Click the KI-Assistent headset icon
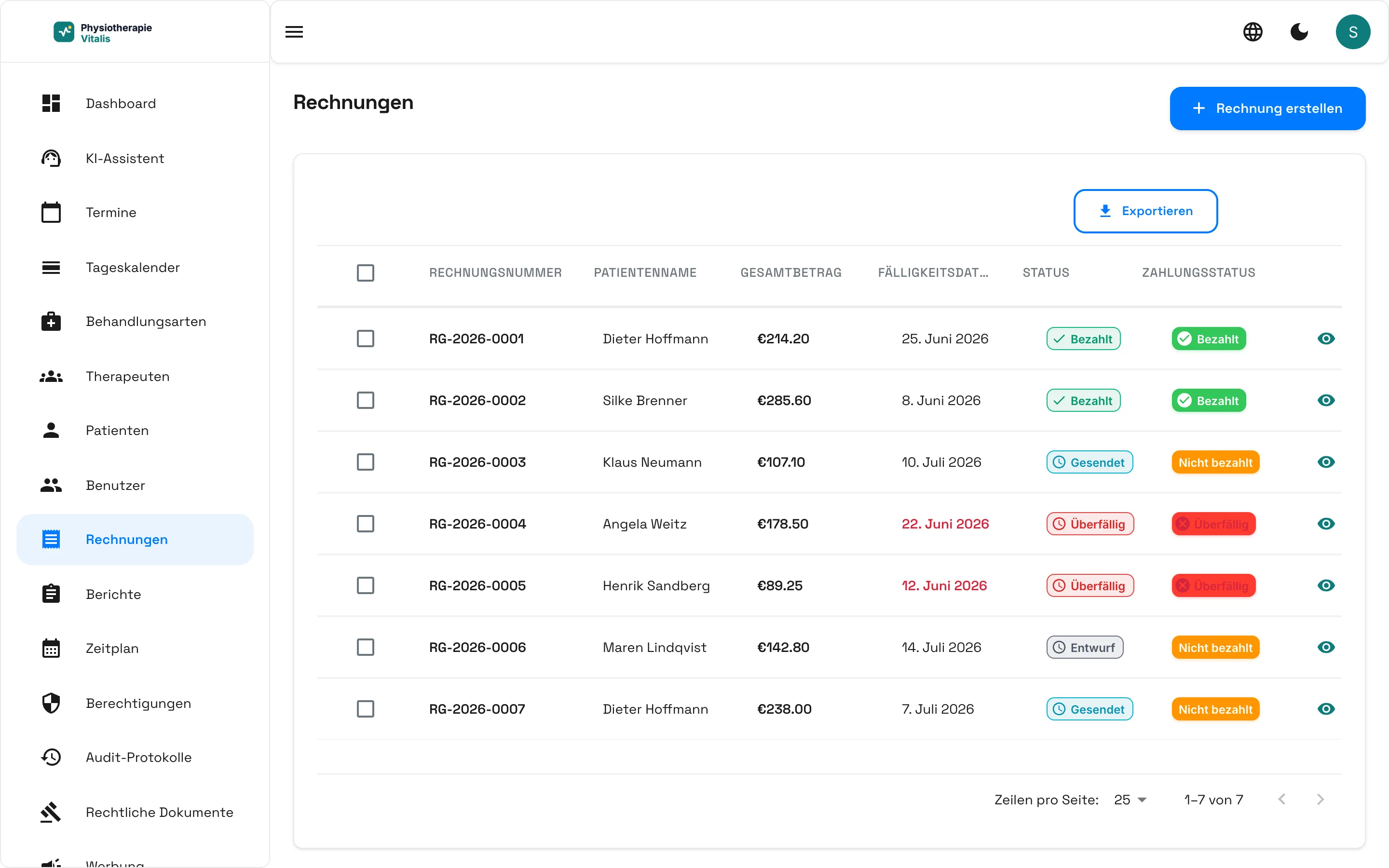The image size is (1389, 868). 51,158
